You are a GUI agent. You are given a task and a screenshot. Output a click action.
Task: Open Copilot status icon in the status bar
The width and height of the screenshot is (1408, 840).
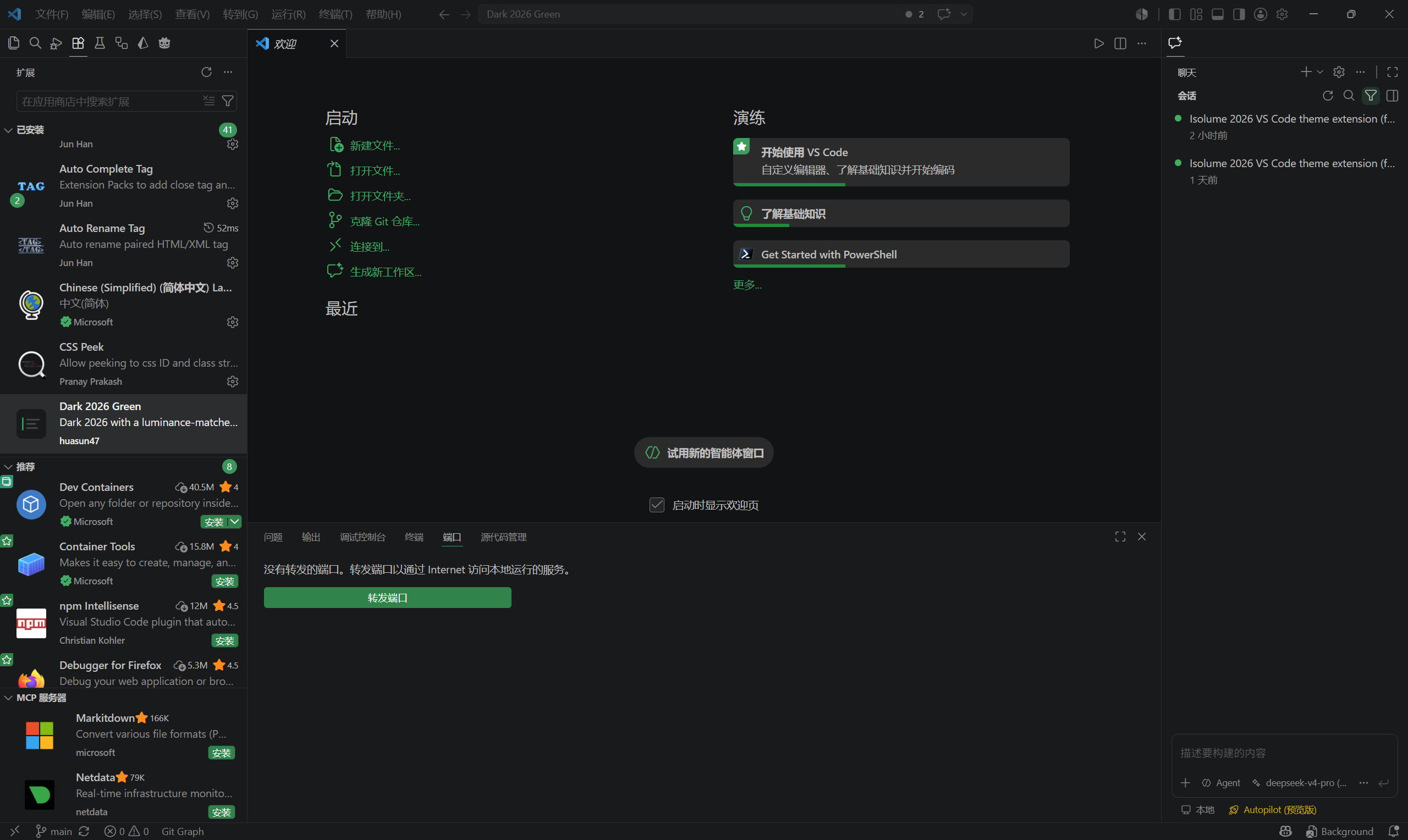(1286, 831)
